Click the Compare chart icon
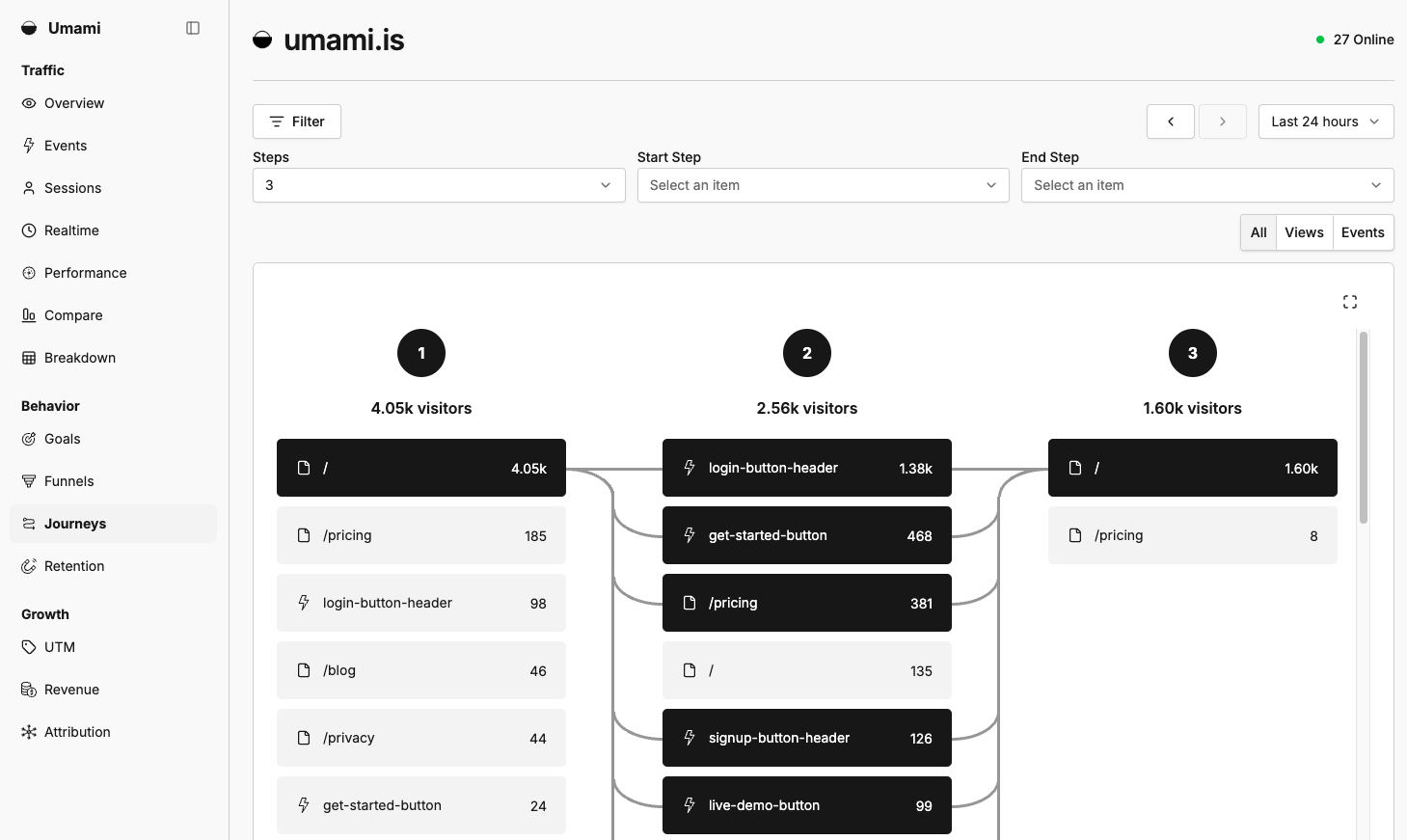Viewport: 1407px width, 840px height. tap(29, 315)
